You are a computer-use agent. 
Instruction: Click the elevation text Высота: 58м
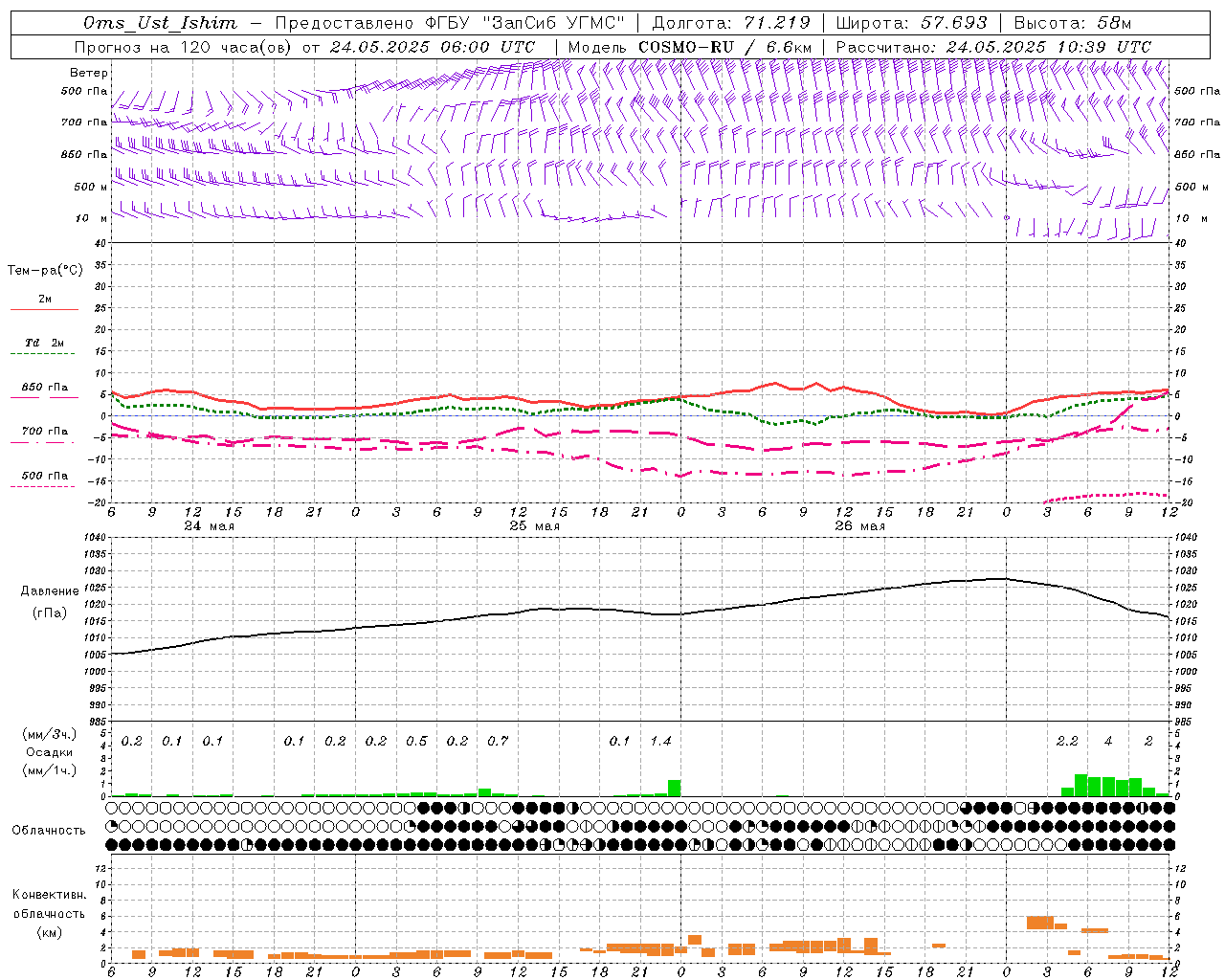pos(1072,23)
